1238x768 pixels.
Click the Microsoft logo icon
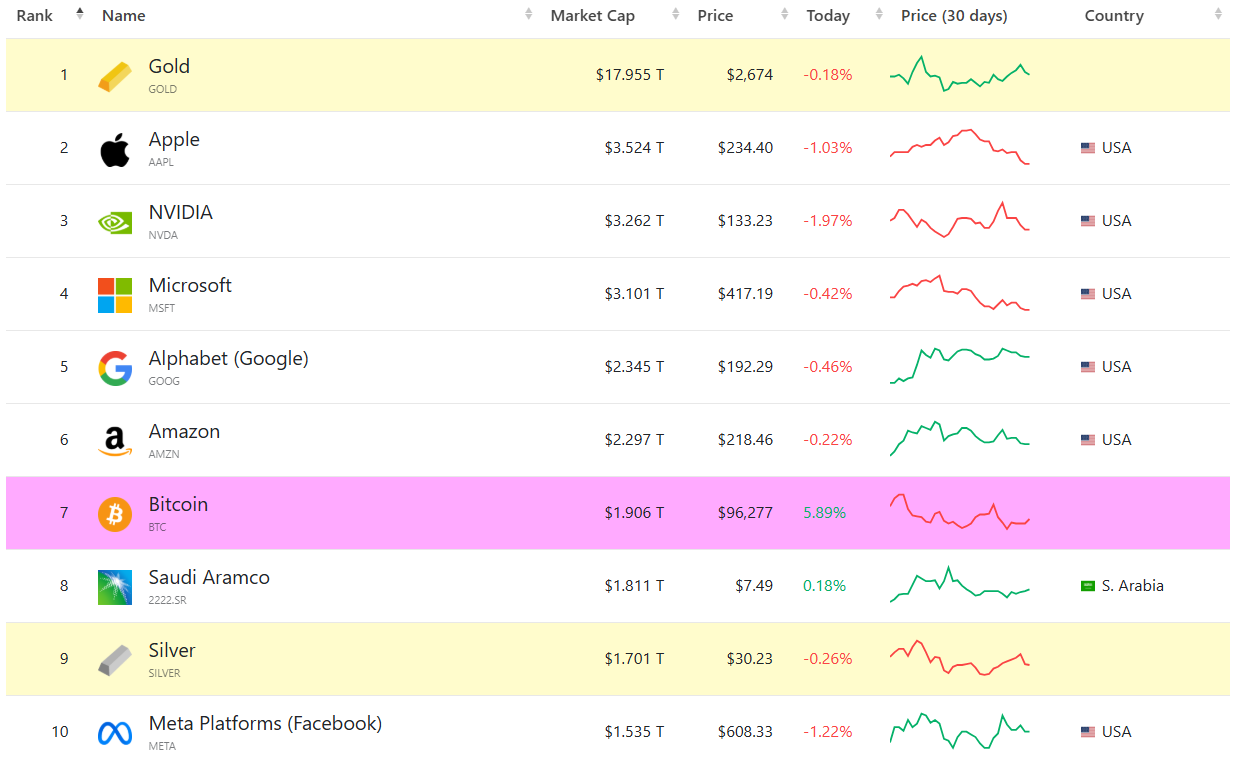114,295
